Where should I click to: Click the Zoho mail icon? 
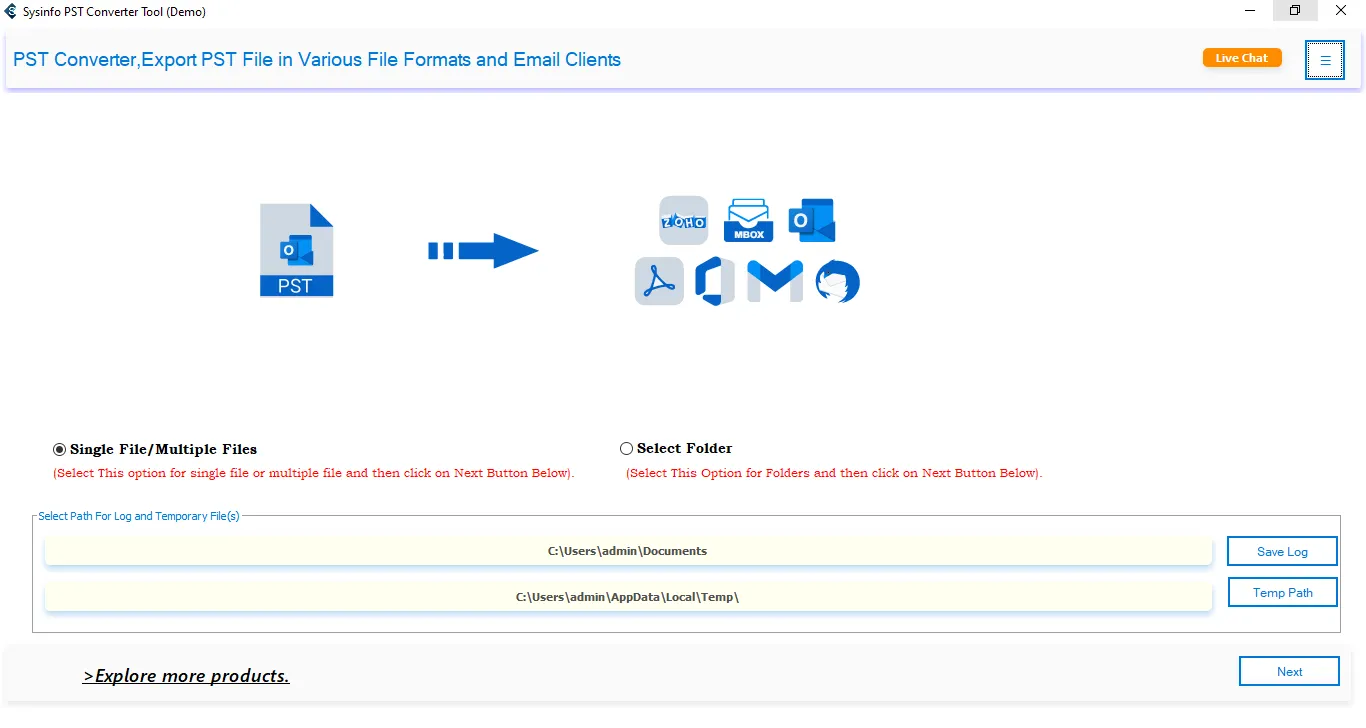(x=684, y=220)
